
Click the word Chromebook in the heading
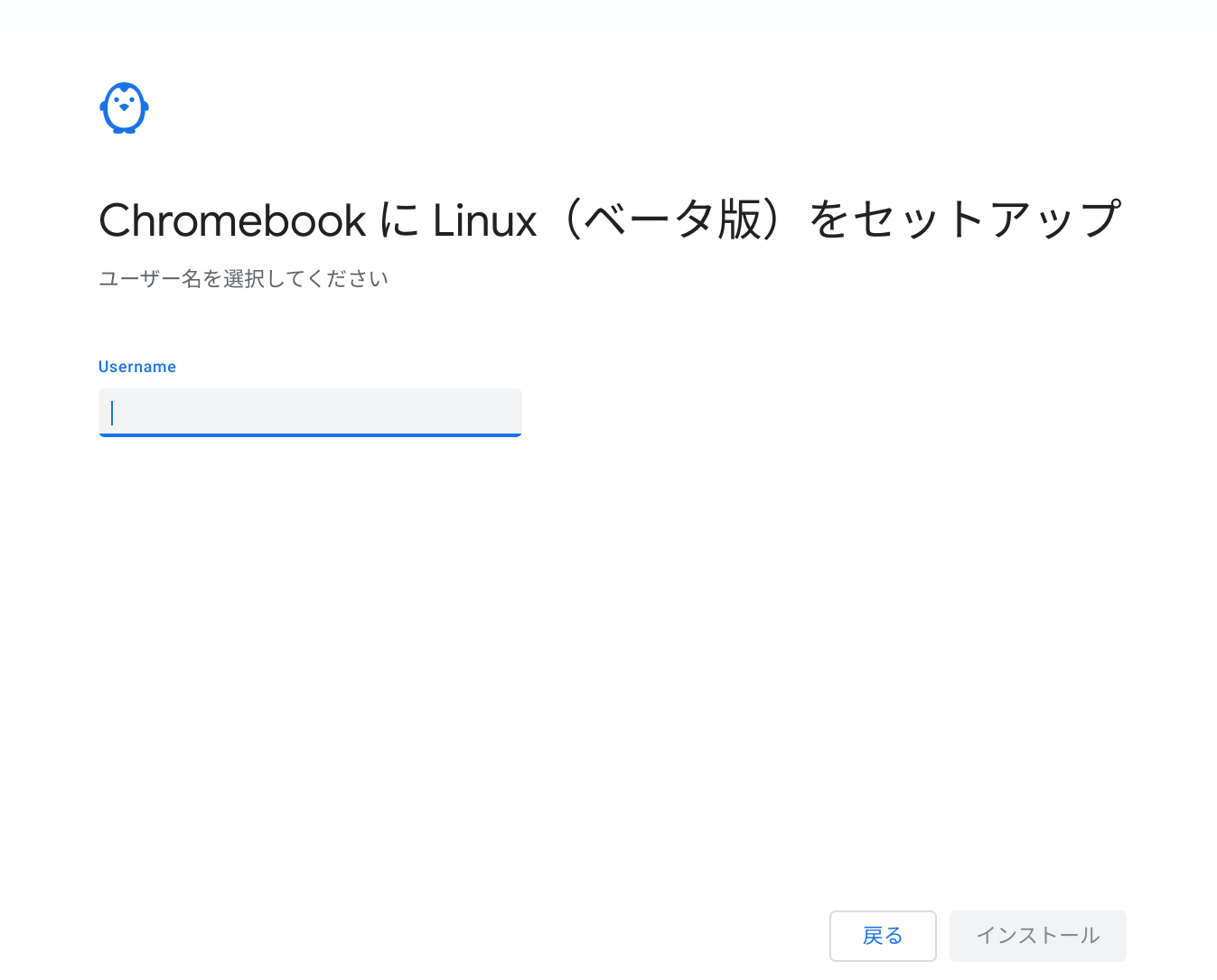tap(232, 220)
